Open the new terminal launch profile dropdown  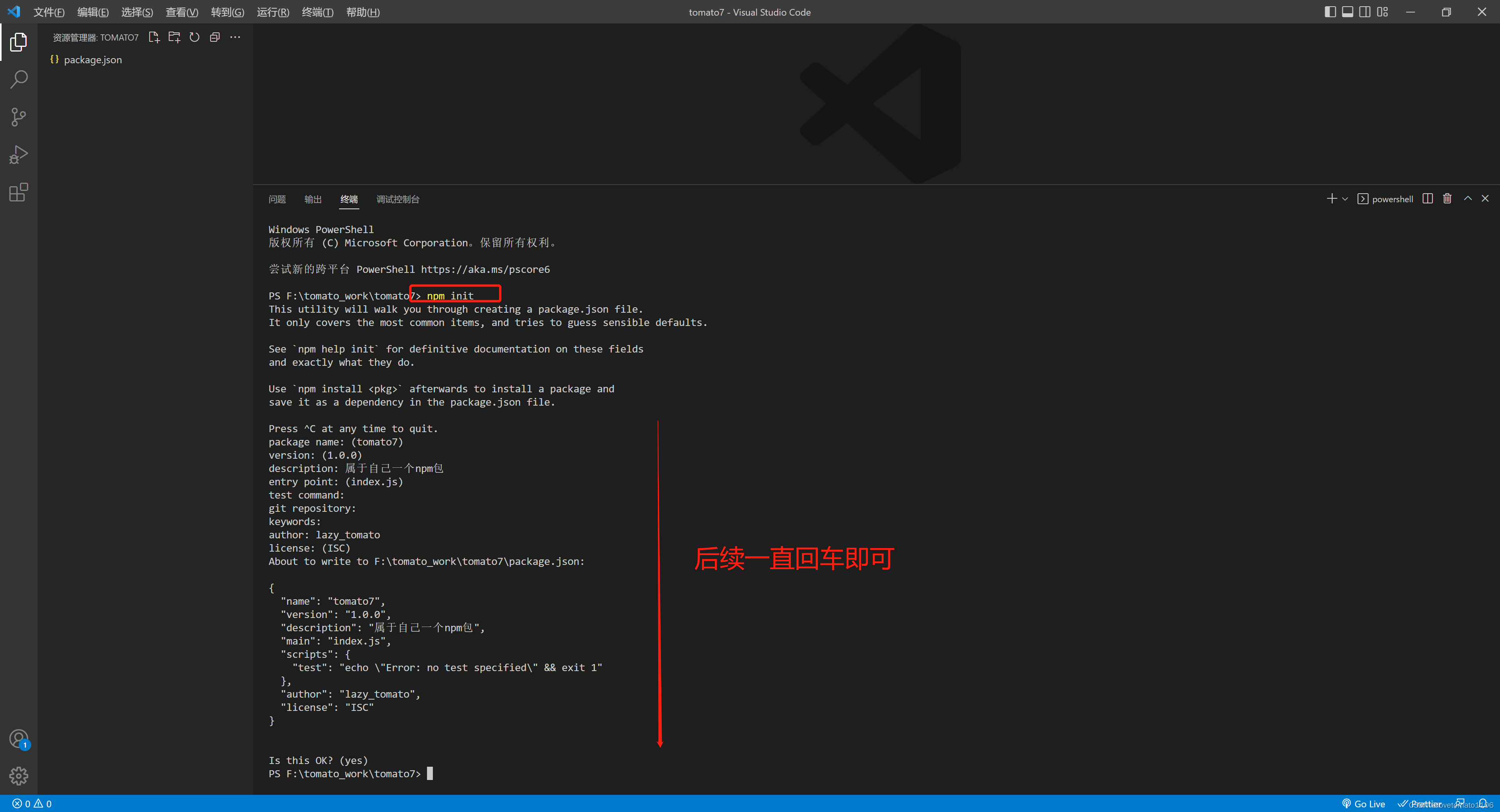click(x=1345, y=199)
